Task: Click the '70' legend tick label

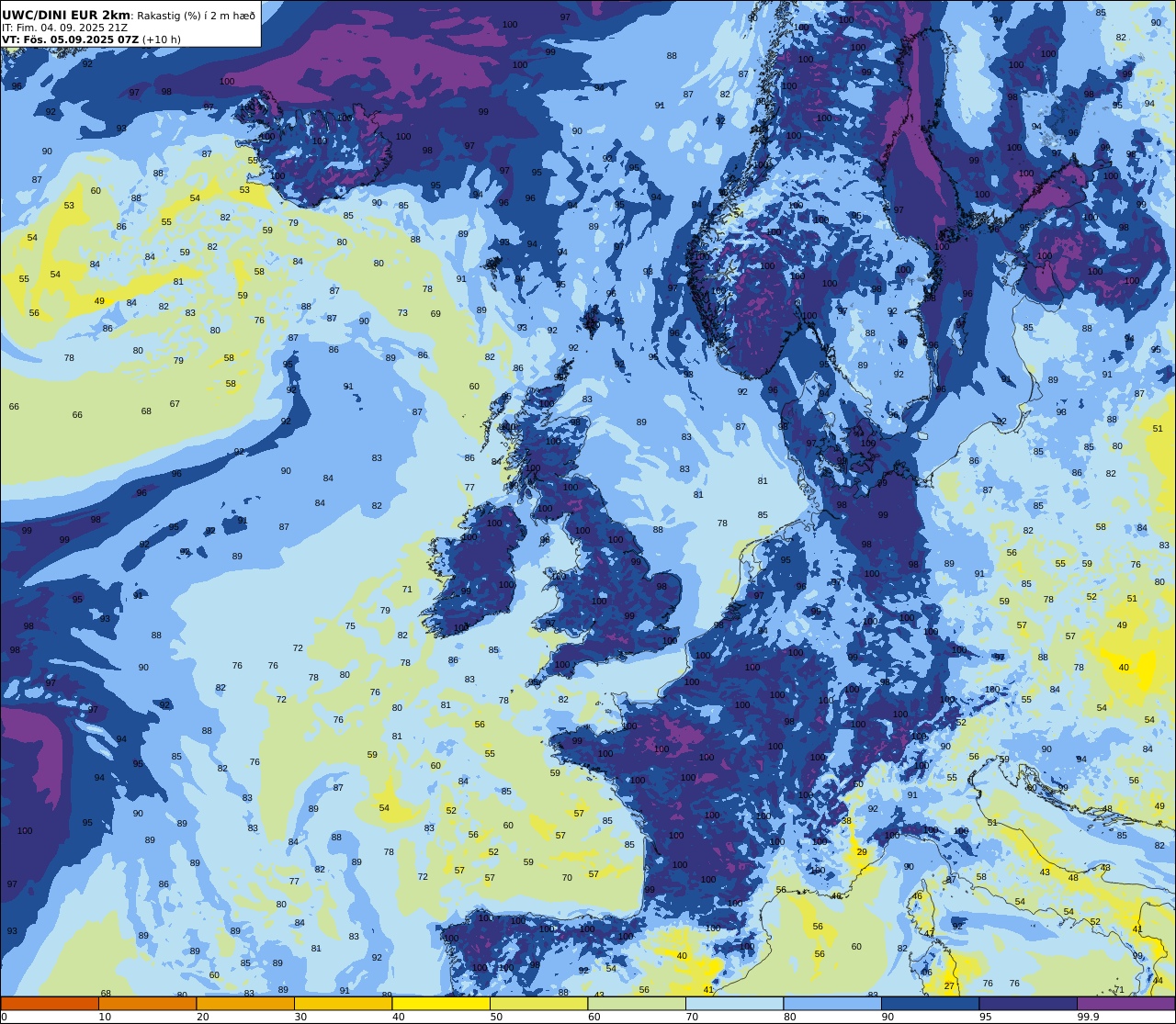Action: coord(692,1017)
